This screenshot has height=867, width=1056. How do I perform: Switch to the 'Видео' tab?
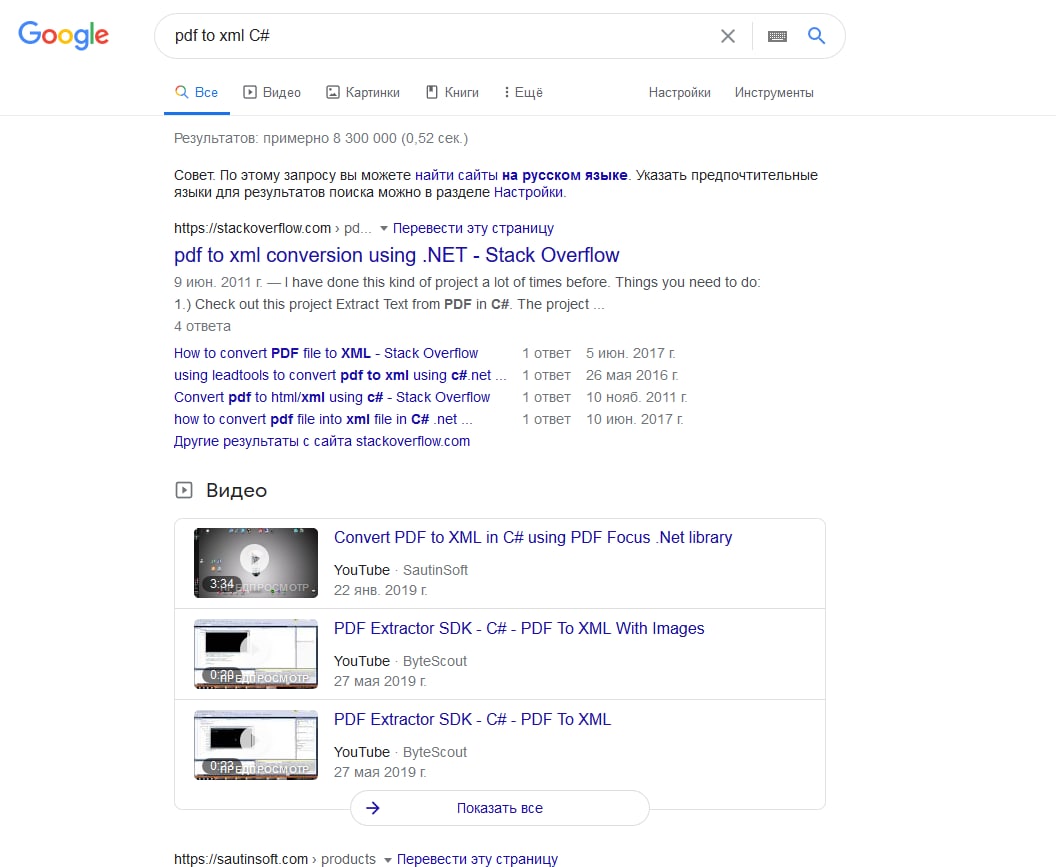click(x=272, y=92)
